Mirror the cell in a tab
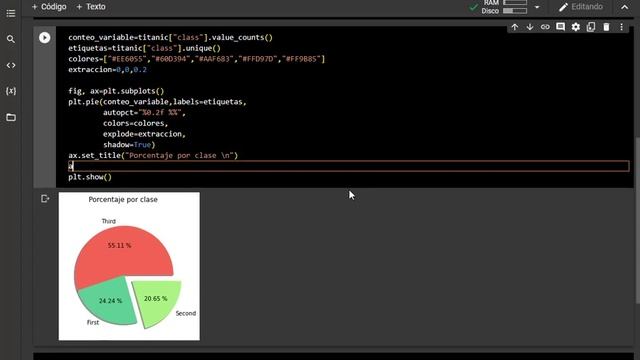 591,27
